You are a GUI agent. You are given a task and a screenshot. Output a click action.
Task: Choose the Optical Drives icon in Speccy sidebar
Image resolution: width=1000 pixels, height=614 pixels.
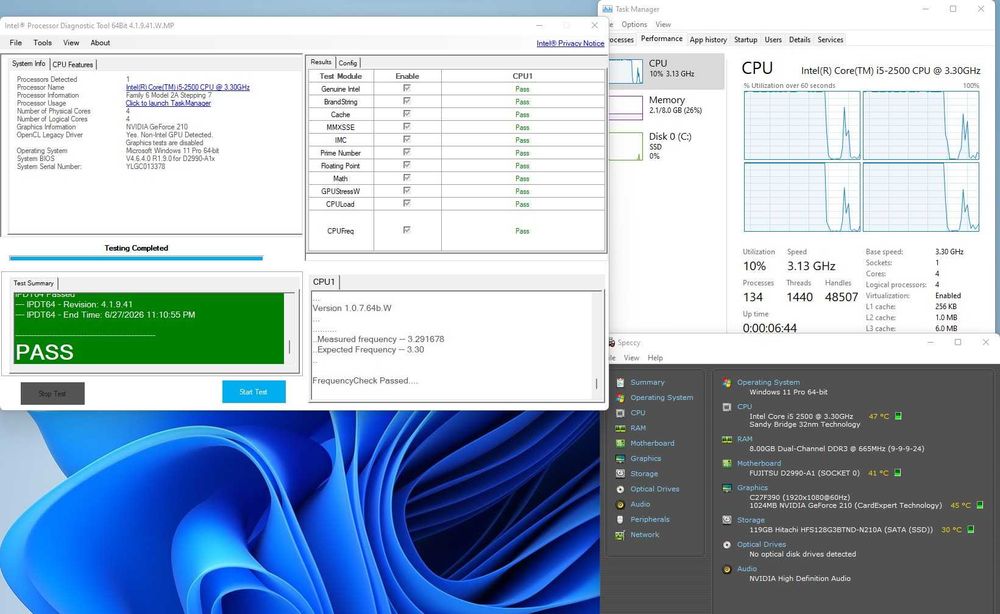click(x=620, y=489)
